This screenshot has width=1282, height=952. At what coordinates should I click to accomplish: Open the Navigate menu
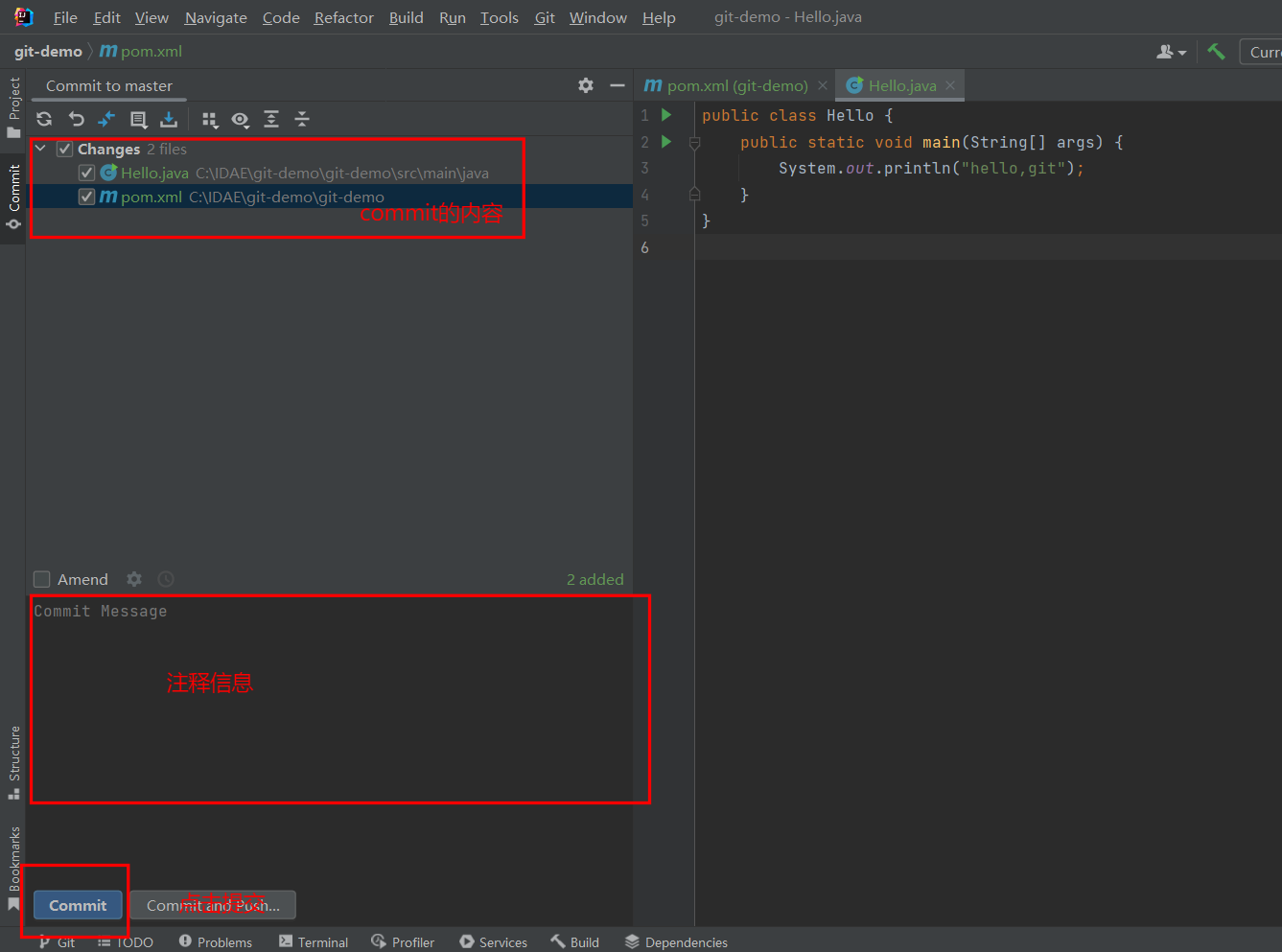tap(216, 17)
